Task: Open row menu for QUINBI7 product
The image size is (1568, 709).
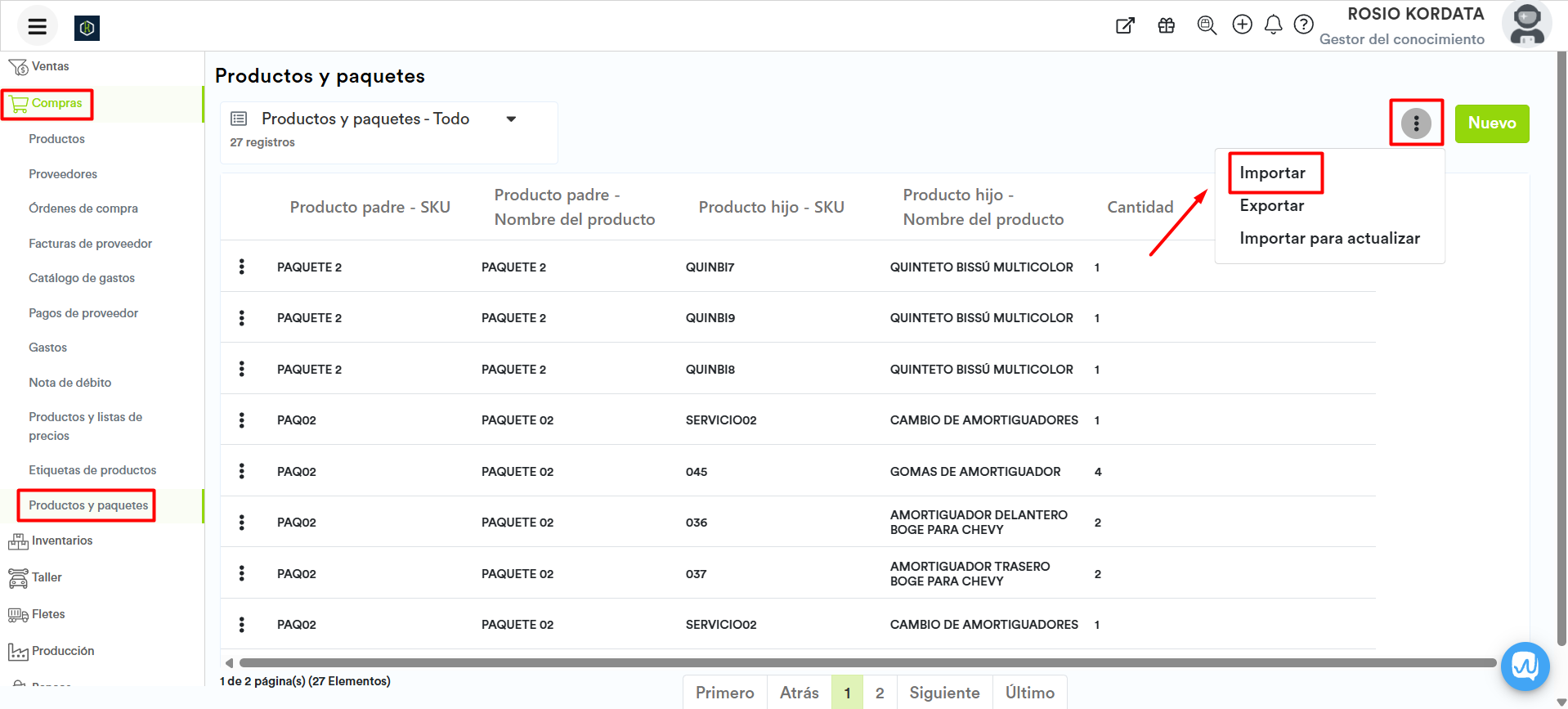Action: [x=241, y=267]
